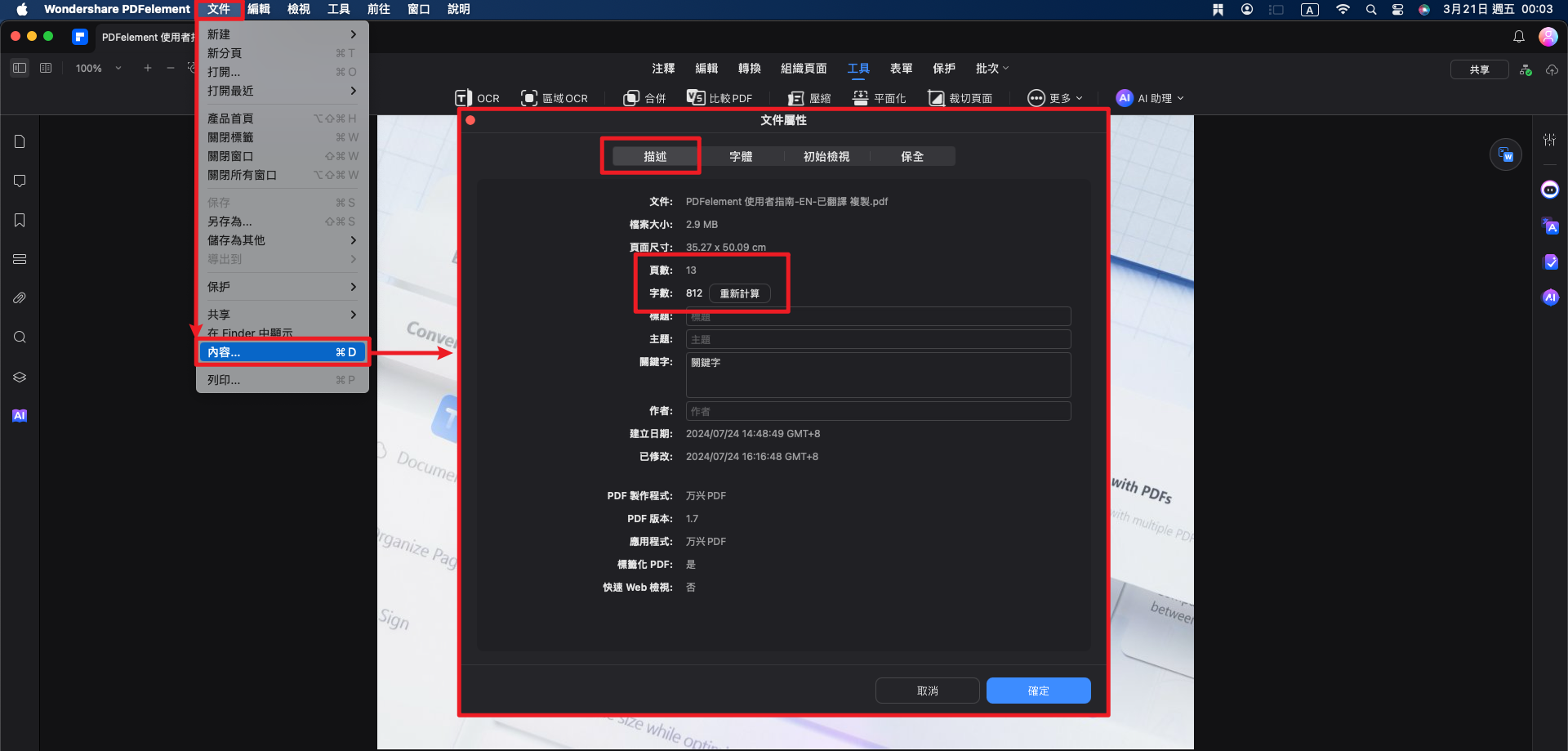Expand the 更多 (more) tools dropdown
The image size is (1568, 751).
[x=1054, y=98]
